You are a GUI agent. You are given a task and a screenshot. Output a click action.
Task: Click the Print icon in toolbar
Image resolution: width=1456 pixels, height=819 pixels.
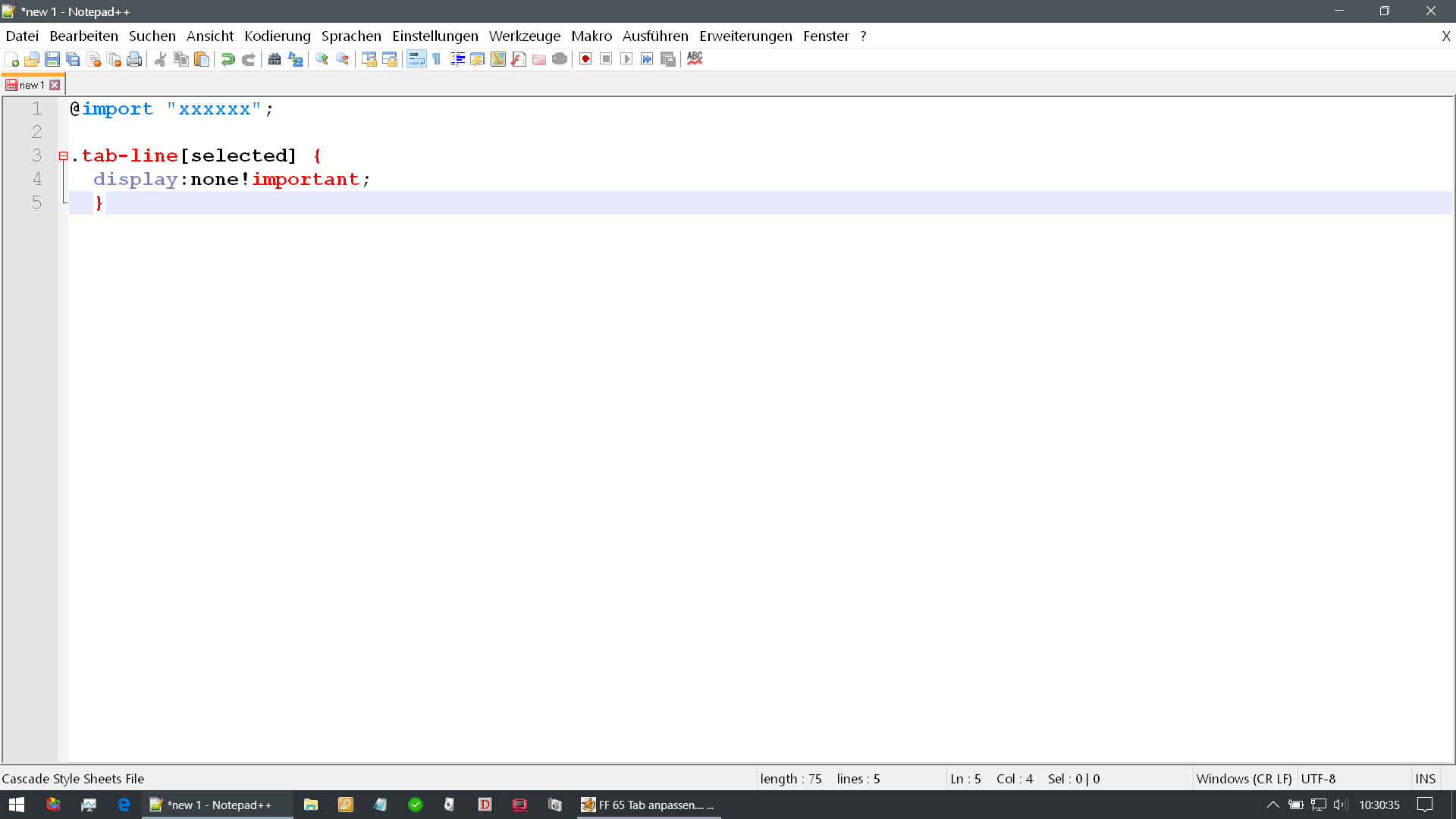[134, 59]
